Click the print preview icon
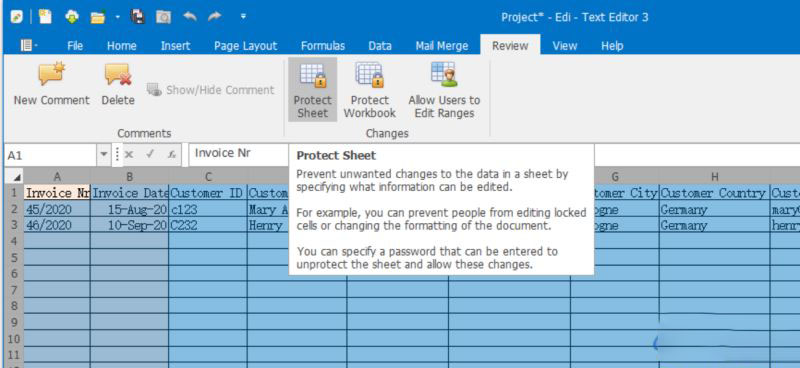Image resolution: width=800 pixels, height=368 pixels. pyautogui.click(x=163, y=17)
